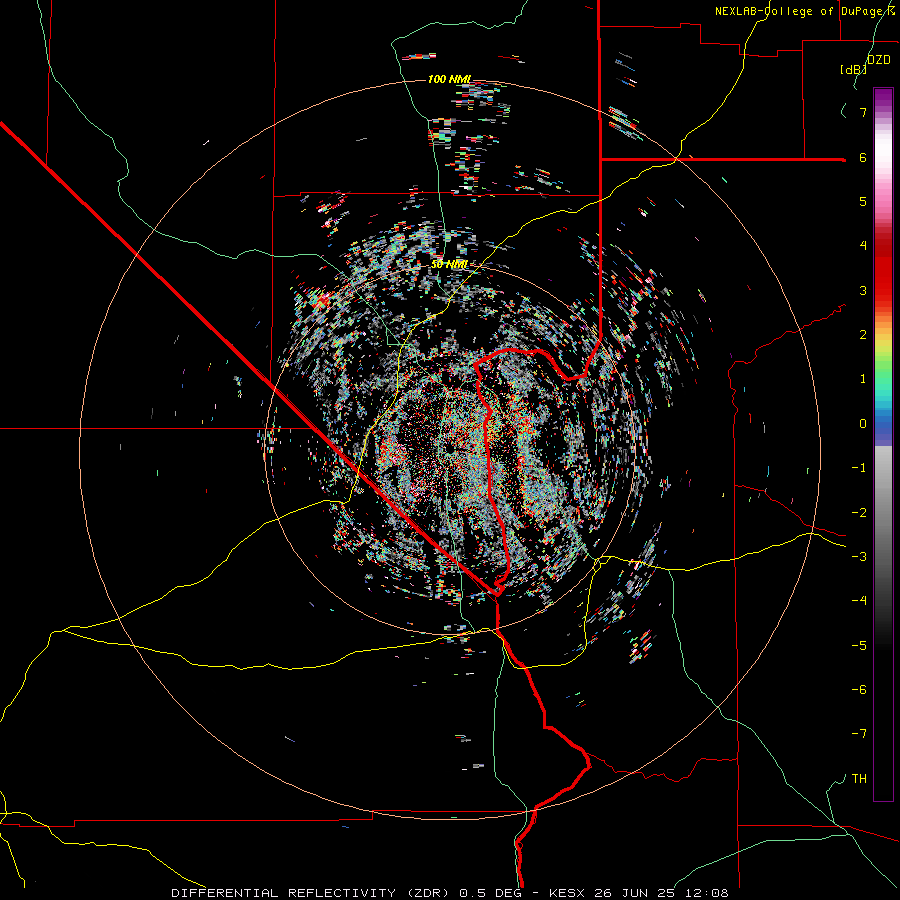Click the 3 value on color scale

pyautogui.click(x=863, y=290)
